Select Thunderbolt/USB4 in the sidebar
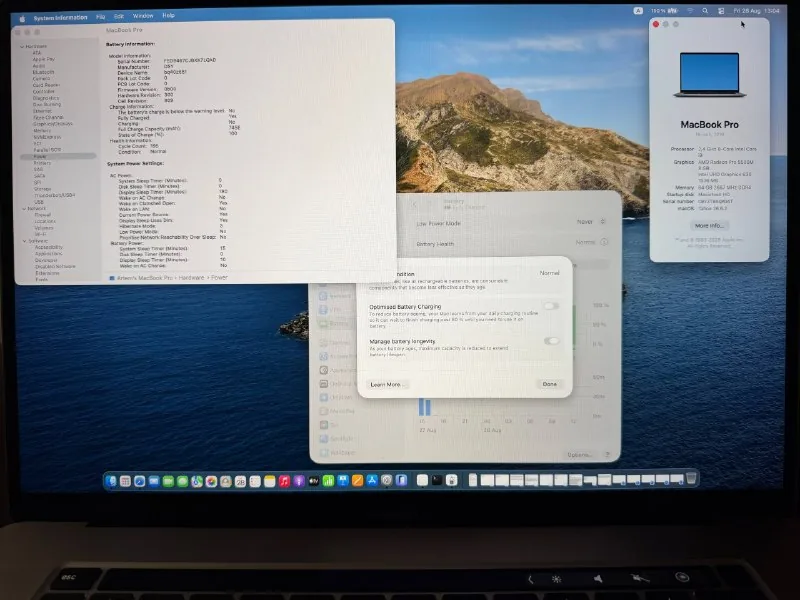Screen dimensions: 800x600 (55, 195)
